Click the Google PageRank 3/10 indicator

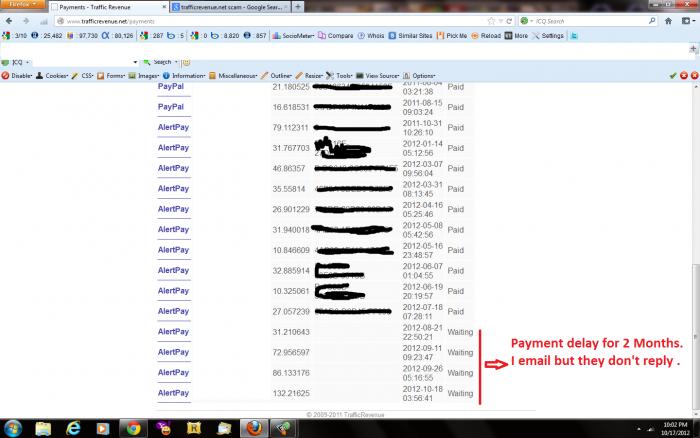coord(15,36)
